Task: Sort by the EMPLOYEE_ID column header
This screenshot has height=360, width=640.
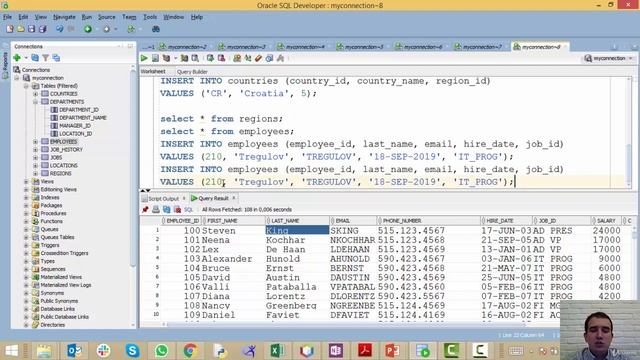Action: point(182,221)
